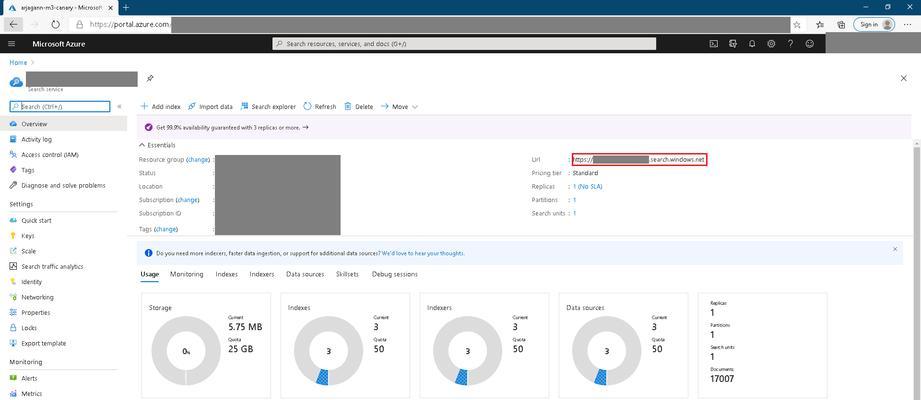This screenshot has width=921, height=400.
Task: Click the Indexes usage donut chart
Action: [328, 351]
